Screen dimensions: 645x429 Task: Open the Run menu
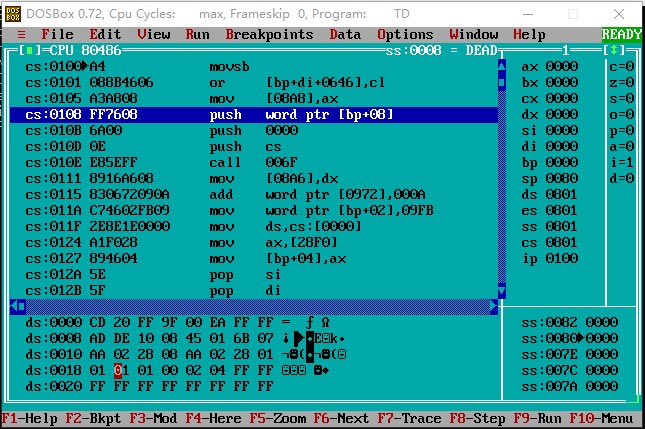point(197,35)
